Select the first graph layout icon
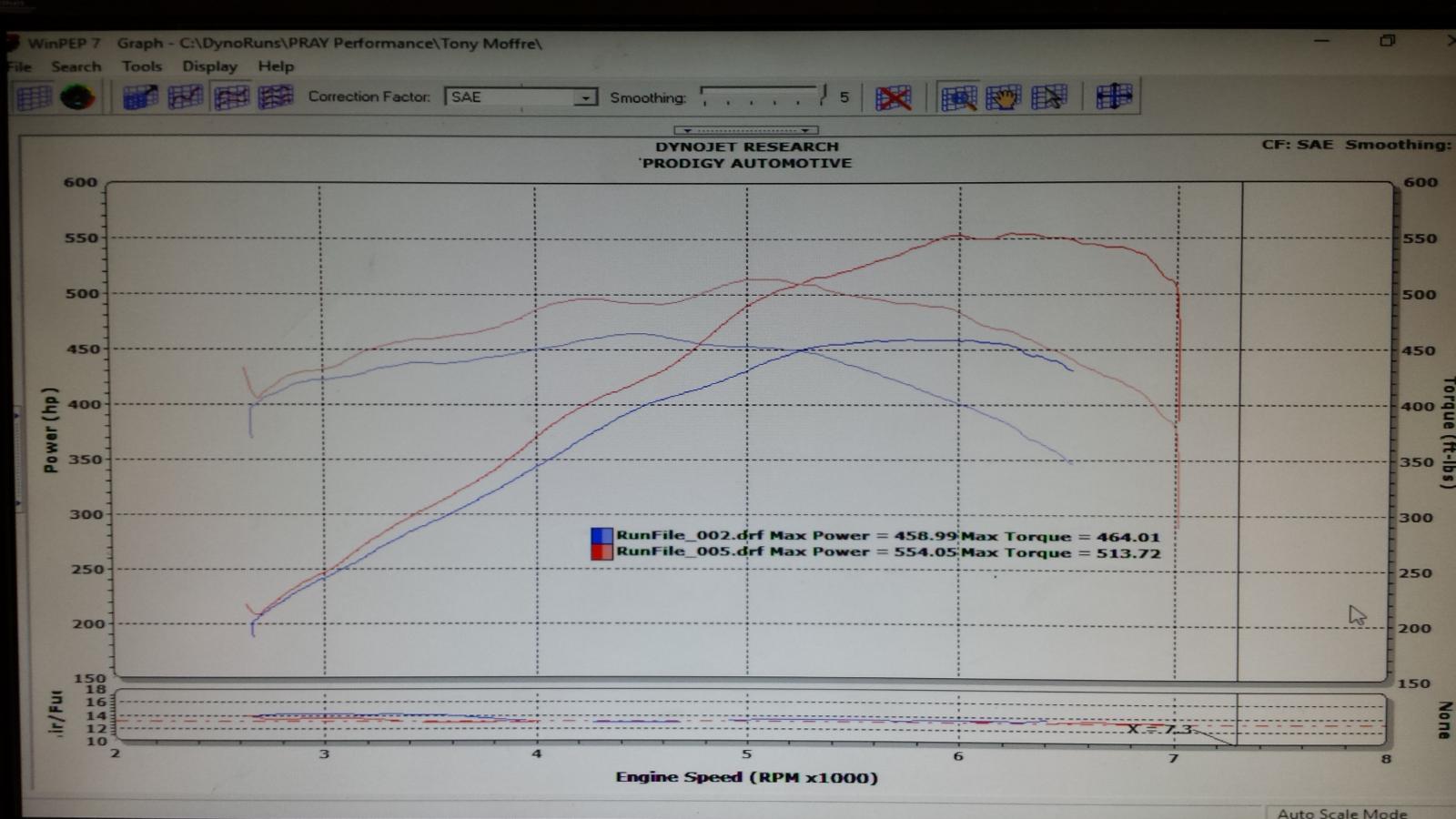 pos(140,96)
